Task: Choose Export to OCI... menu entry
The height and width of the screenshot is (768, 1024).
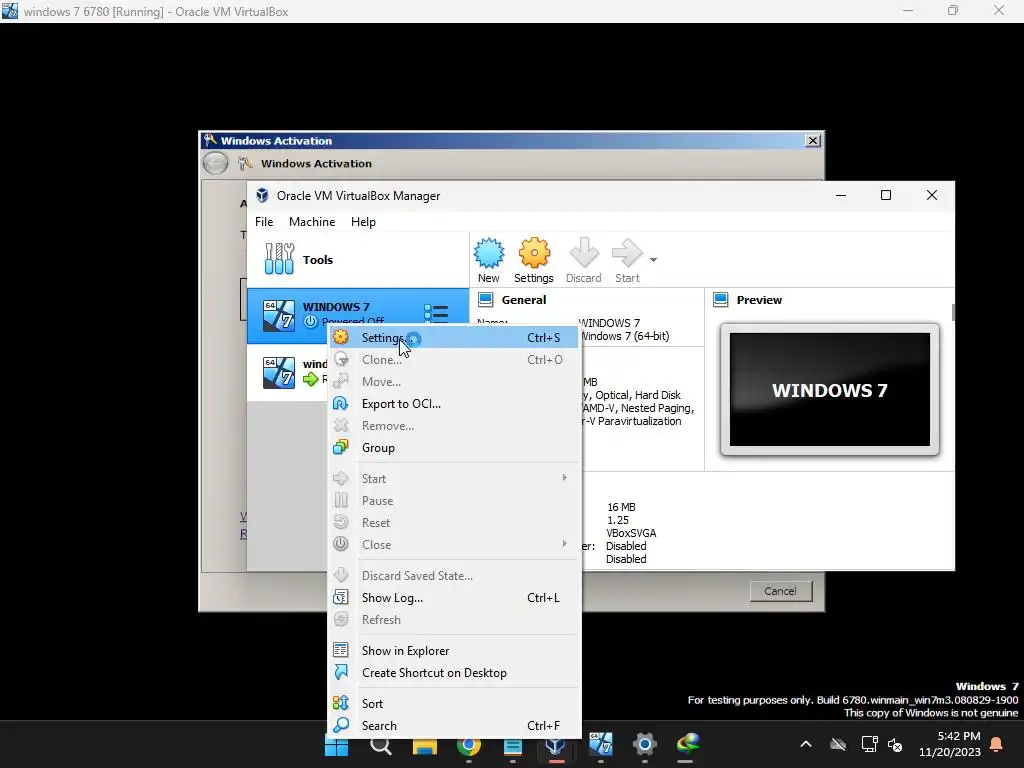Action: 453,404
